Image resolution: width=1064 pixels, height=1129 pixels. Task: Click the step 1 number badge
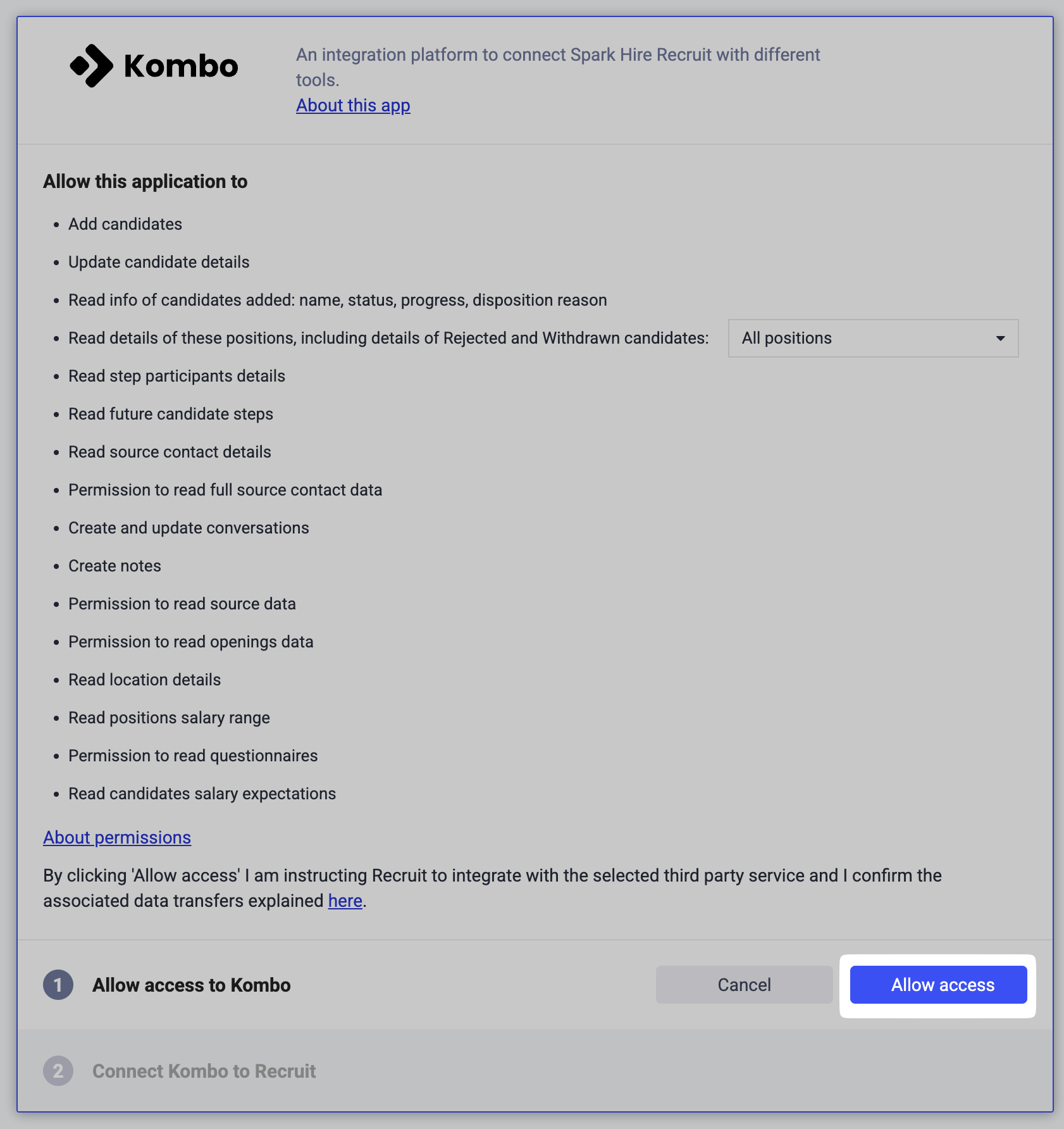[58, 985]
